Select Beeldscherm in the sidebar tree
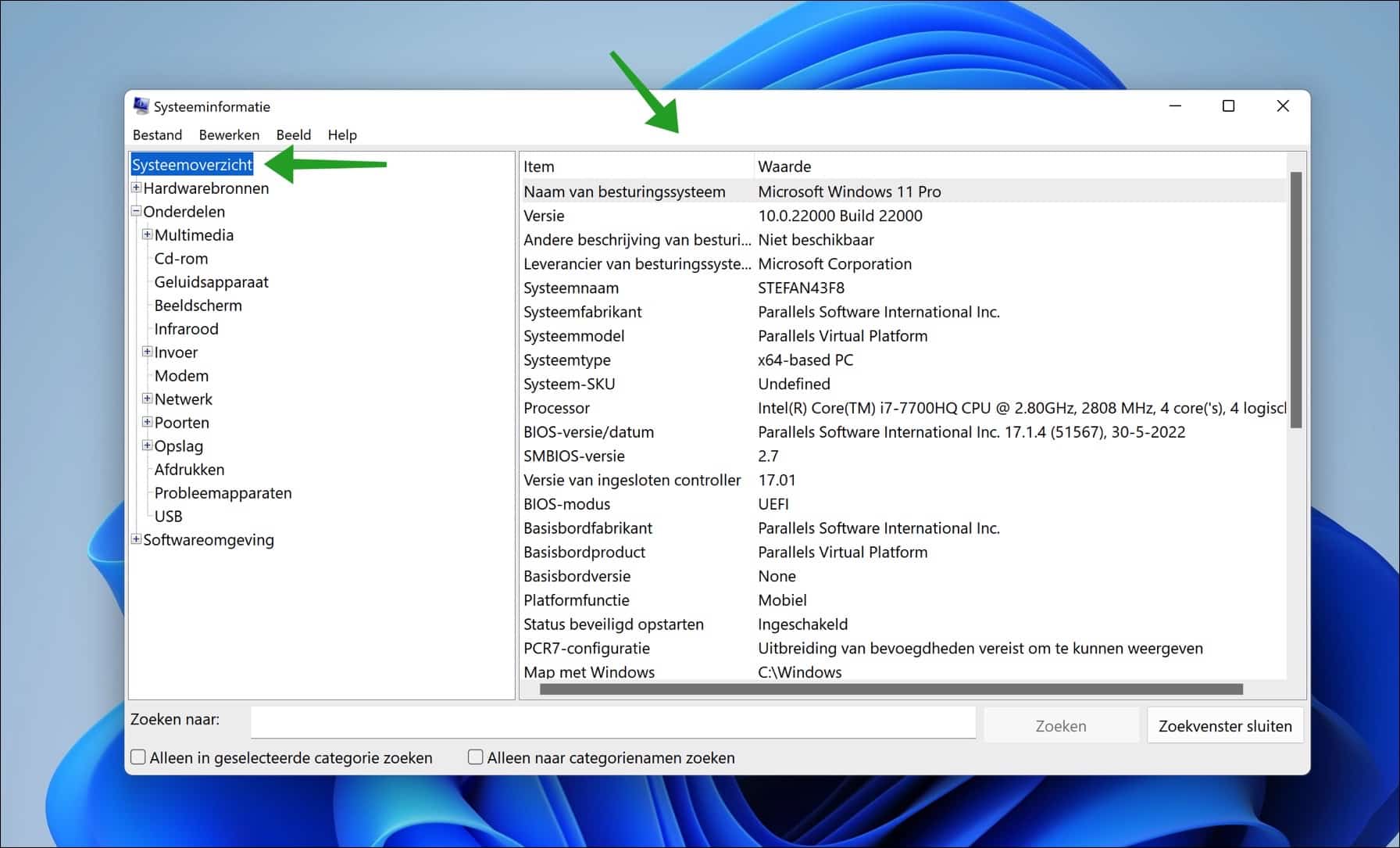 click(198, 305)
